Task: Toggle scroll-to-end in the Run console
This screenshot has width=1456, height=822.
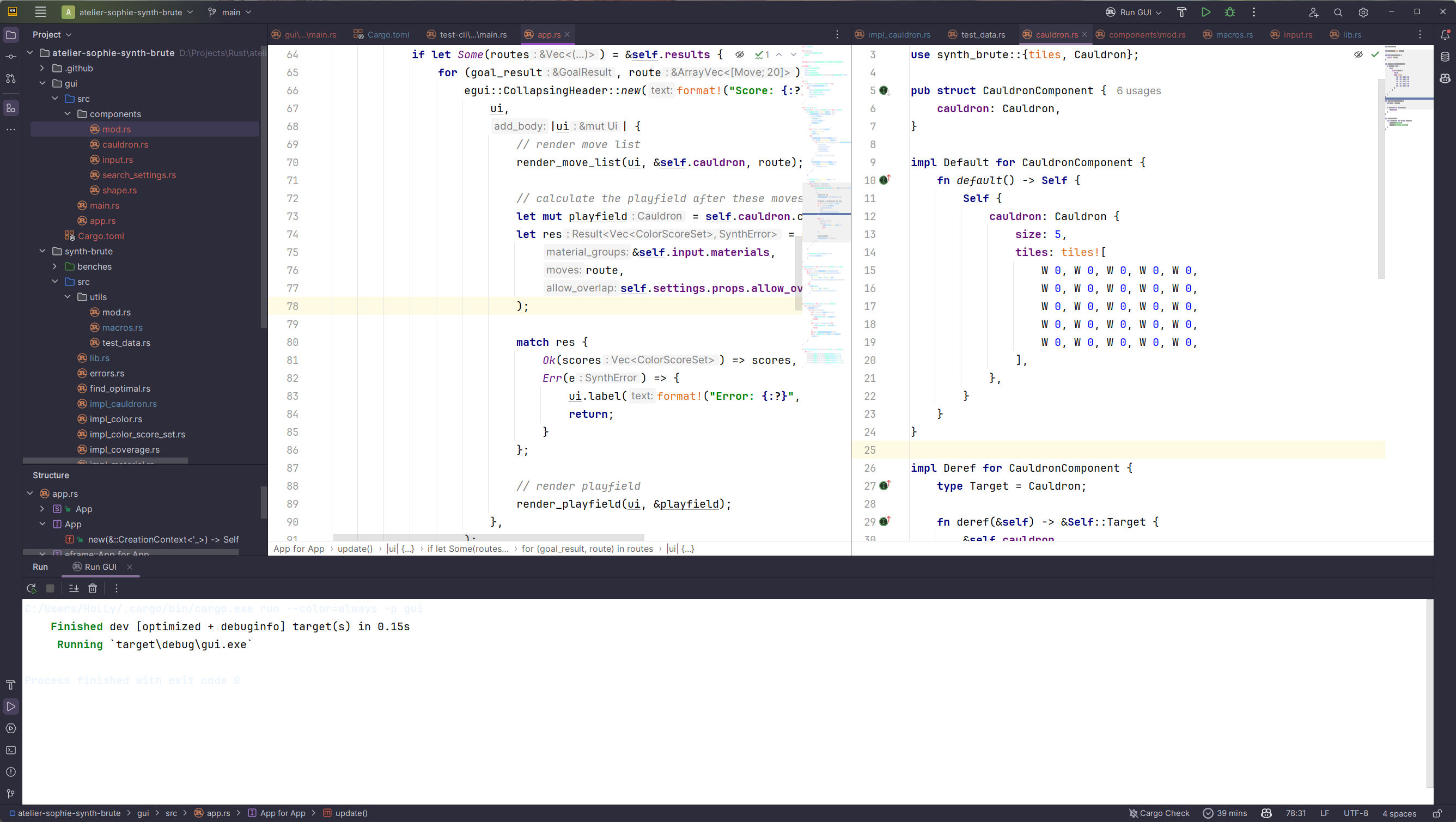Action: point(74,588)
